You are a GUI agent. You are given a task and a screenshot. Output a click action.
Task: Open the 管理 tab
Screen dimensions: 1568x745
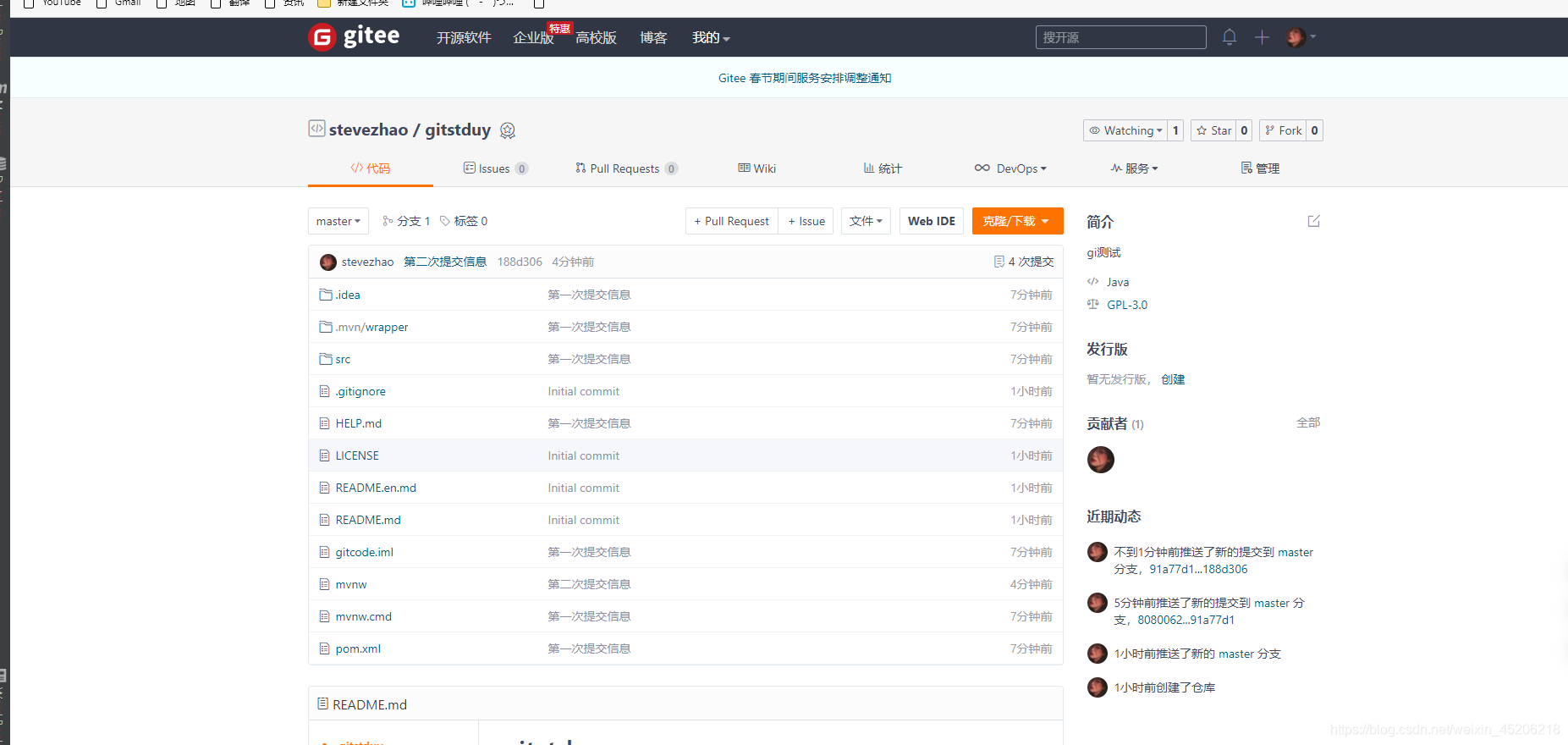tap(1260, 168)
